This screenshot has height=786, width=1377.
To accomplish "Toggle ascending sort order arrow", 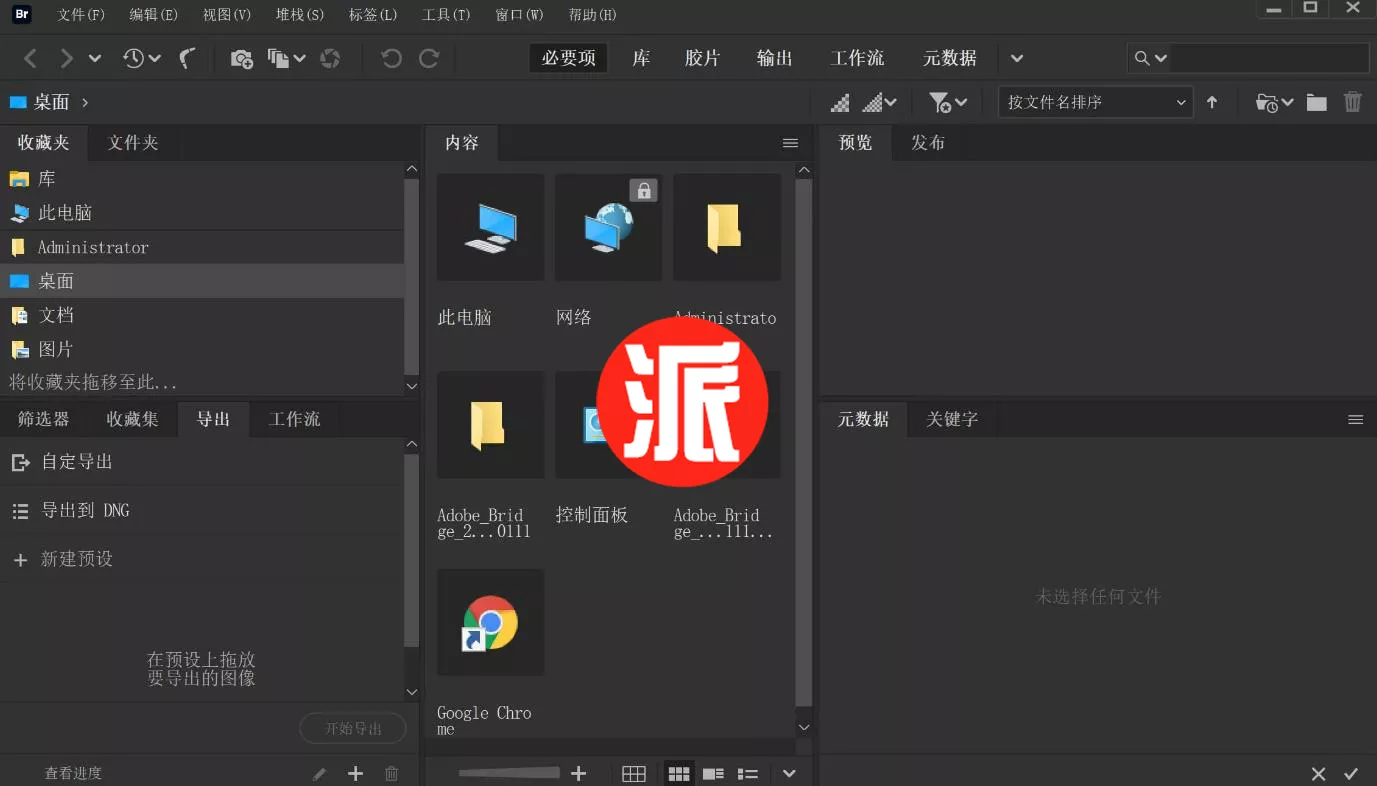I will pos(1212,102).
